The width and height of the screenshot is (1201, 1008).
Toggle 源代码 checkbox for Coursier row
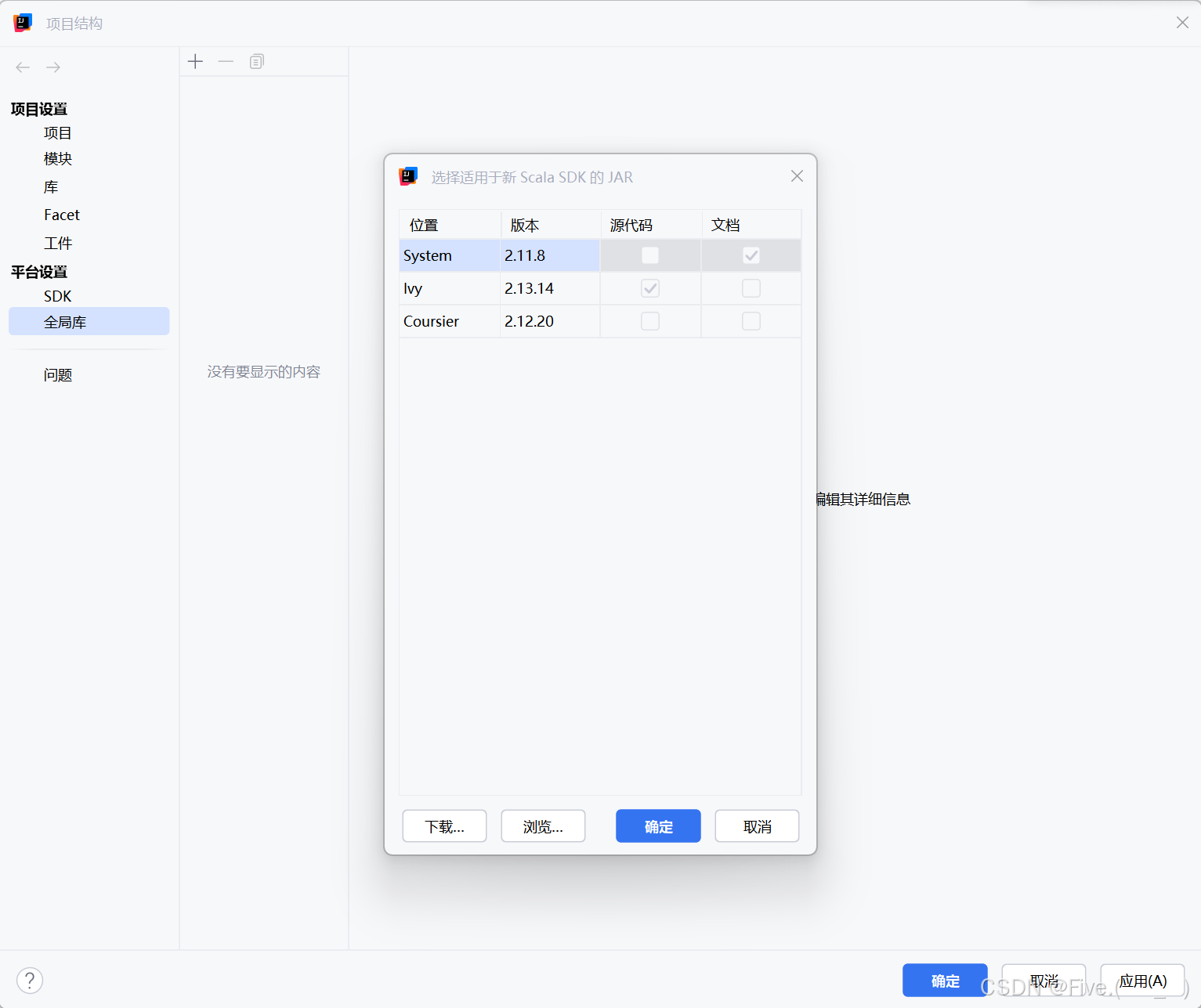[x=650, y=321]
